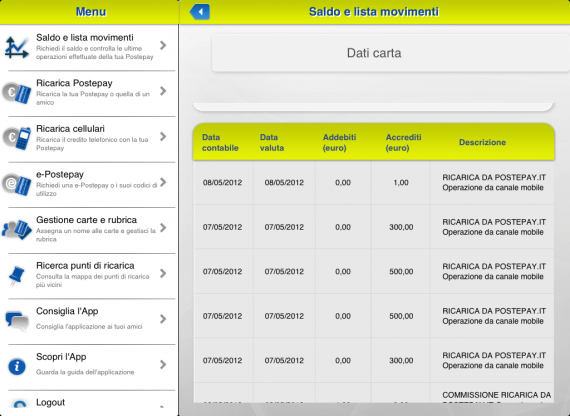
Task: Click the Saldo e lista movimenti page title
Action: click(374, 12)
